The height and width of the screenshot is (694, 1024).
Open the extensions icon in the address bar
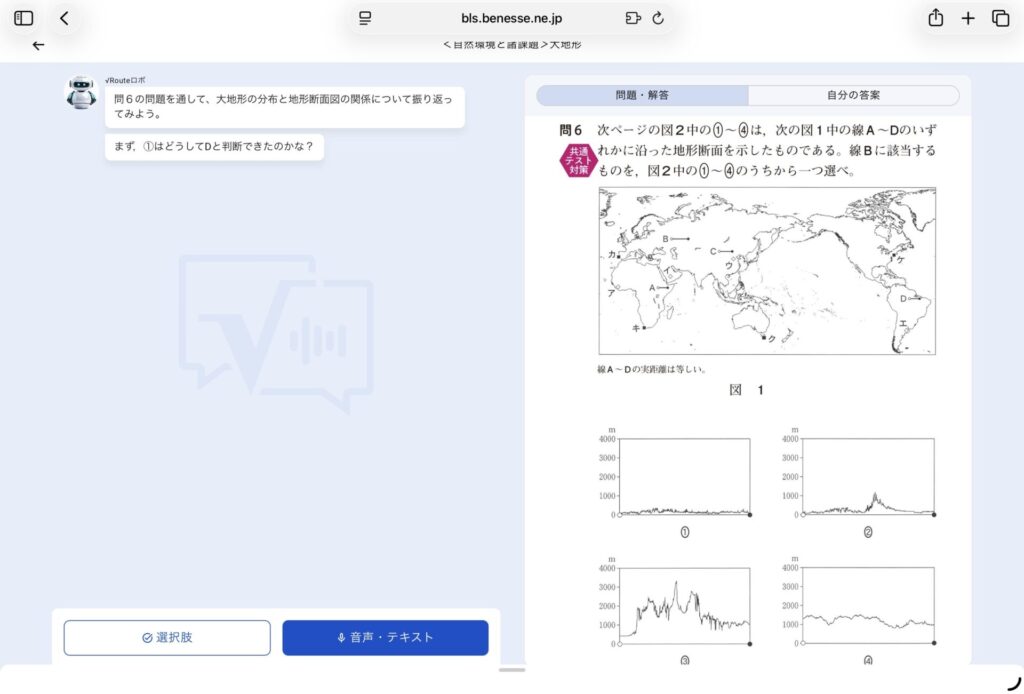[632, 18]
